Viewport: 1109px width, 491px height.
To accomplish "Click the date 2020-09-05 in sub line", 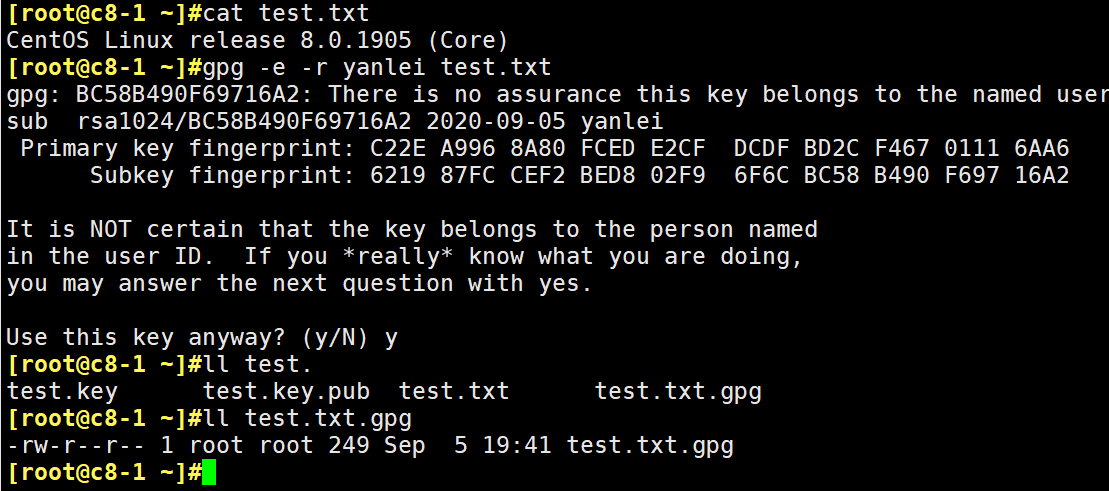I will point(496,122).
